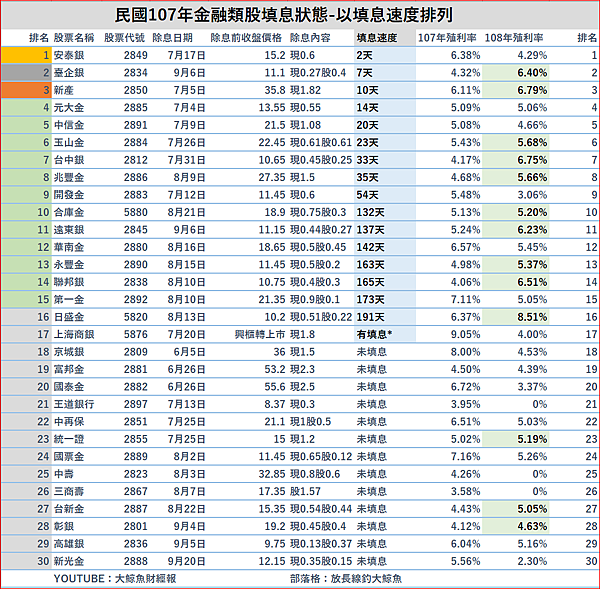Click the '上海商銀' name cell
Screen dimensions: 600x589
(74, 335)
